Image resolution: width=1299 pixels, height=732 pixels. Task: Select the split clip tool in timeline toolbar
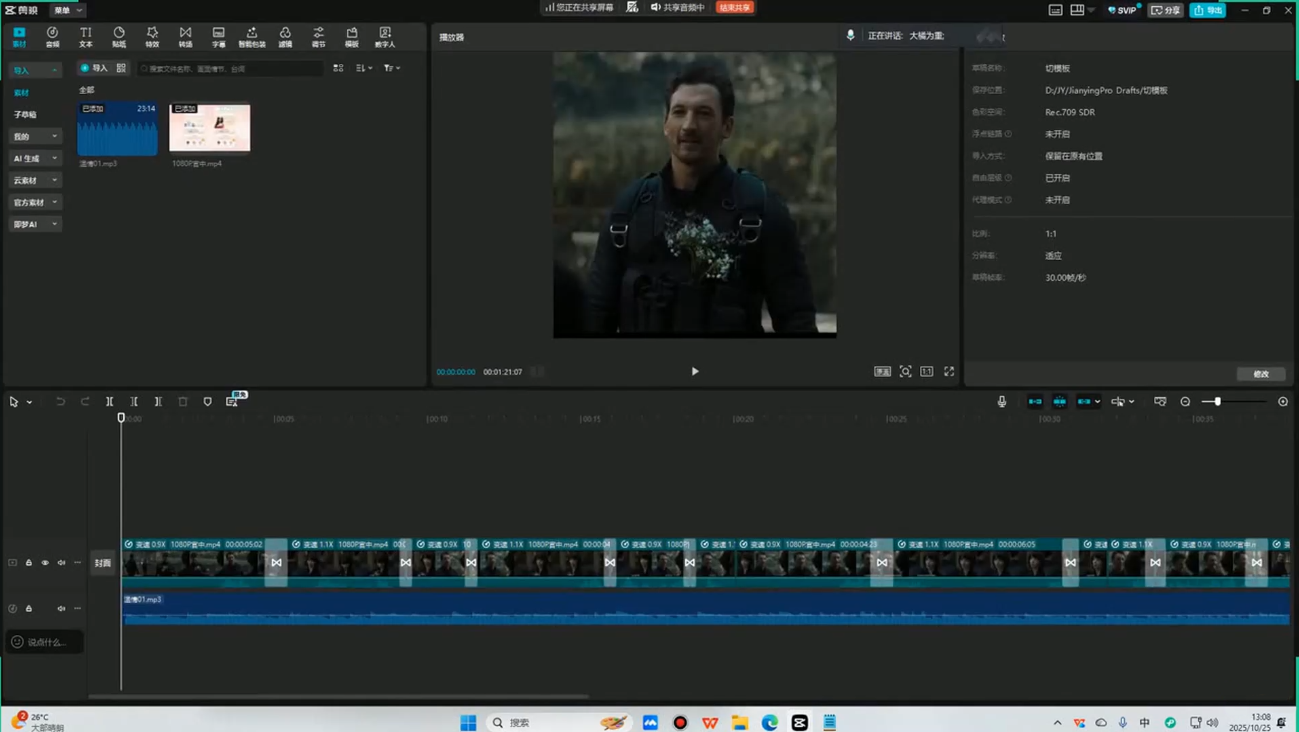pyautogui.click(x=110, y=402)
